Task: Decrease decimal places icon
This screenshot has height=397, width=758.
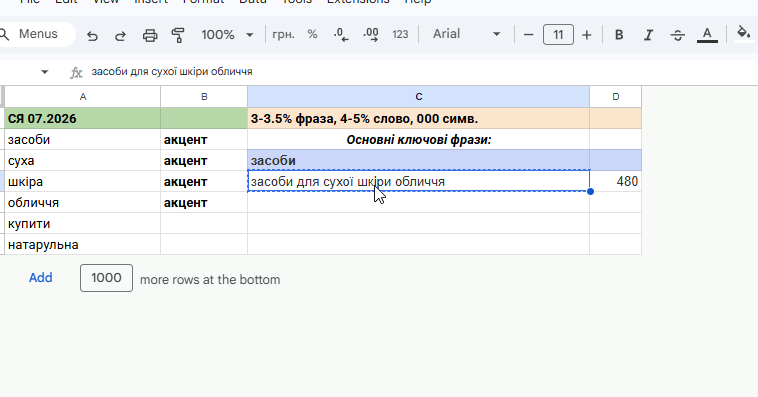Action: point(341,34)
